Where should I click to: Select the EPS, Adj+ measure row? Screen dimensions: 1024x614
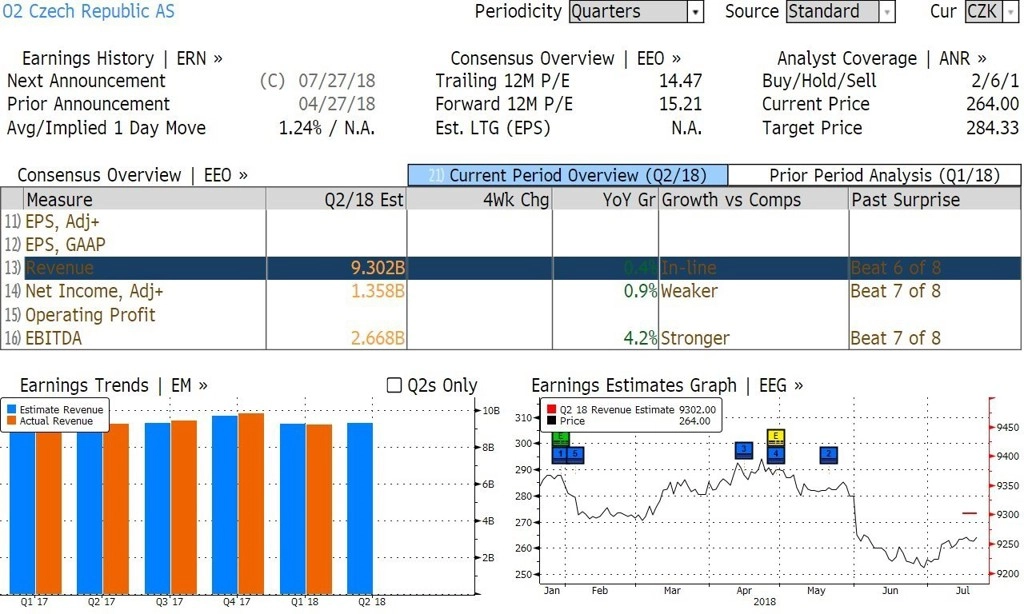pyautogui.click(x=511, y=221)
